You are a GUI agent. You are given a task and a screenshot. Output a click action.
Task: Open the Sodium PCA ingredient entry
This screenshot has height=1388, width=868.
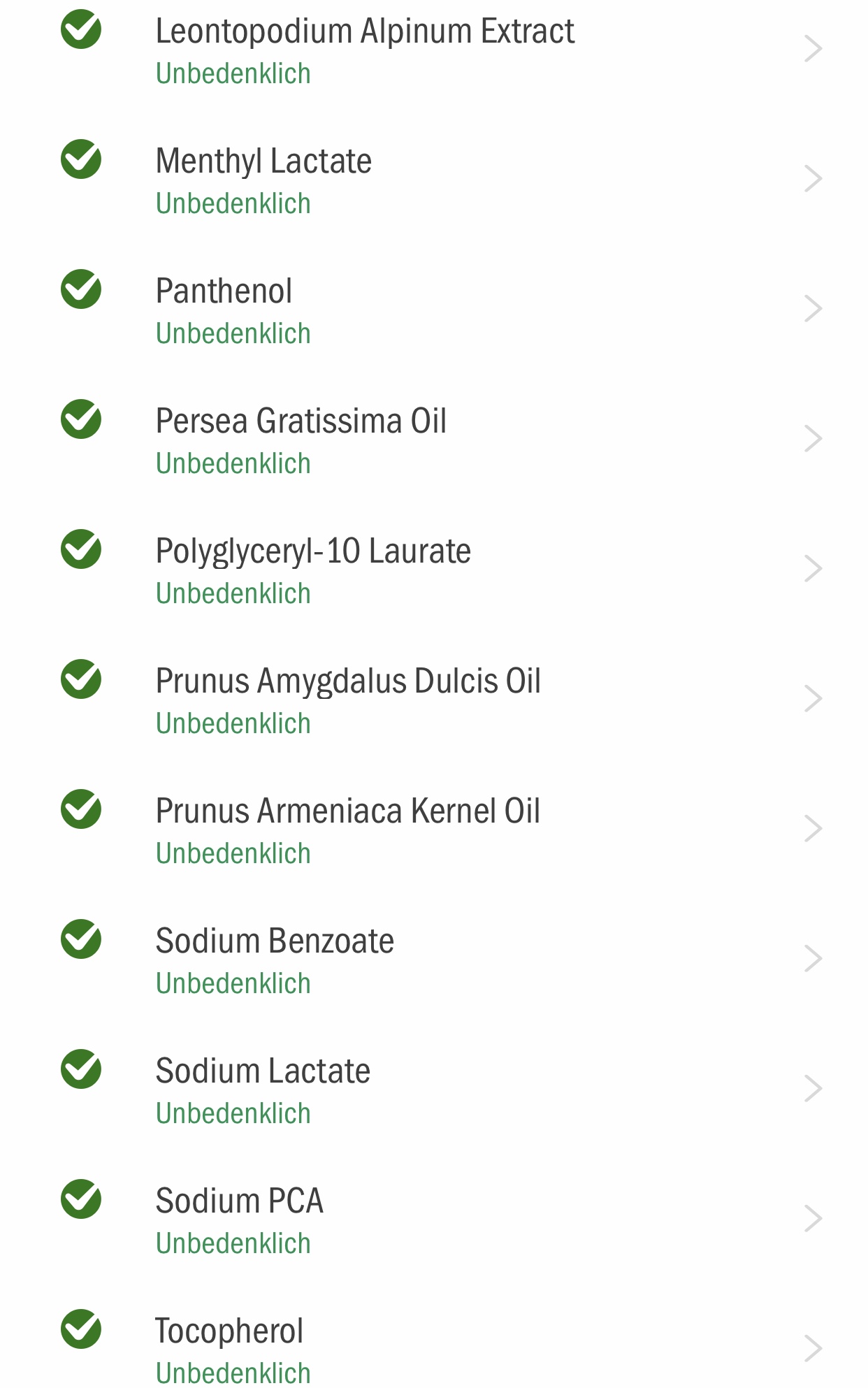pyautogui.click(x=434, y=1220)
